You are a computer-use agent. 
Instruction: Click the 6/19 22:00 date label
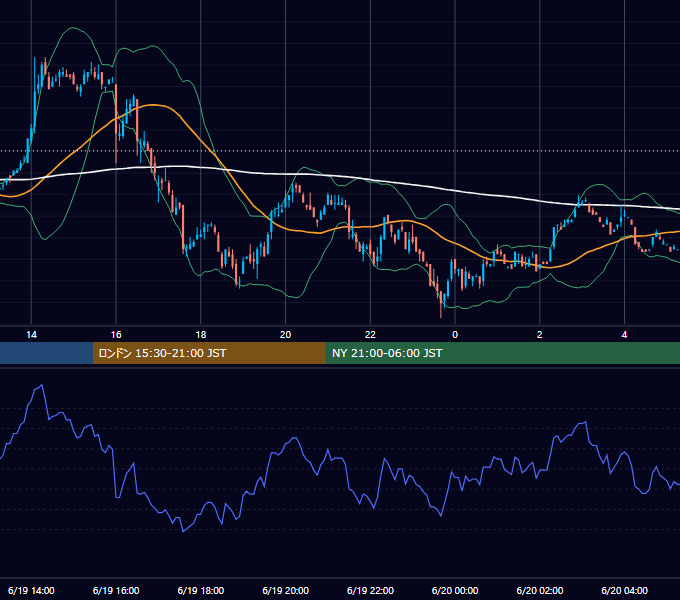[x=370, y=590]
